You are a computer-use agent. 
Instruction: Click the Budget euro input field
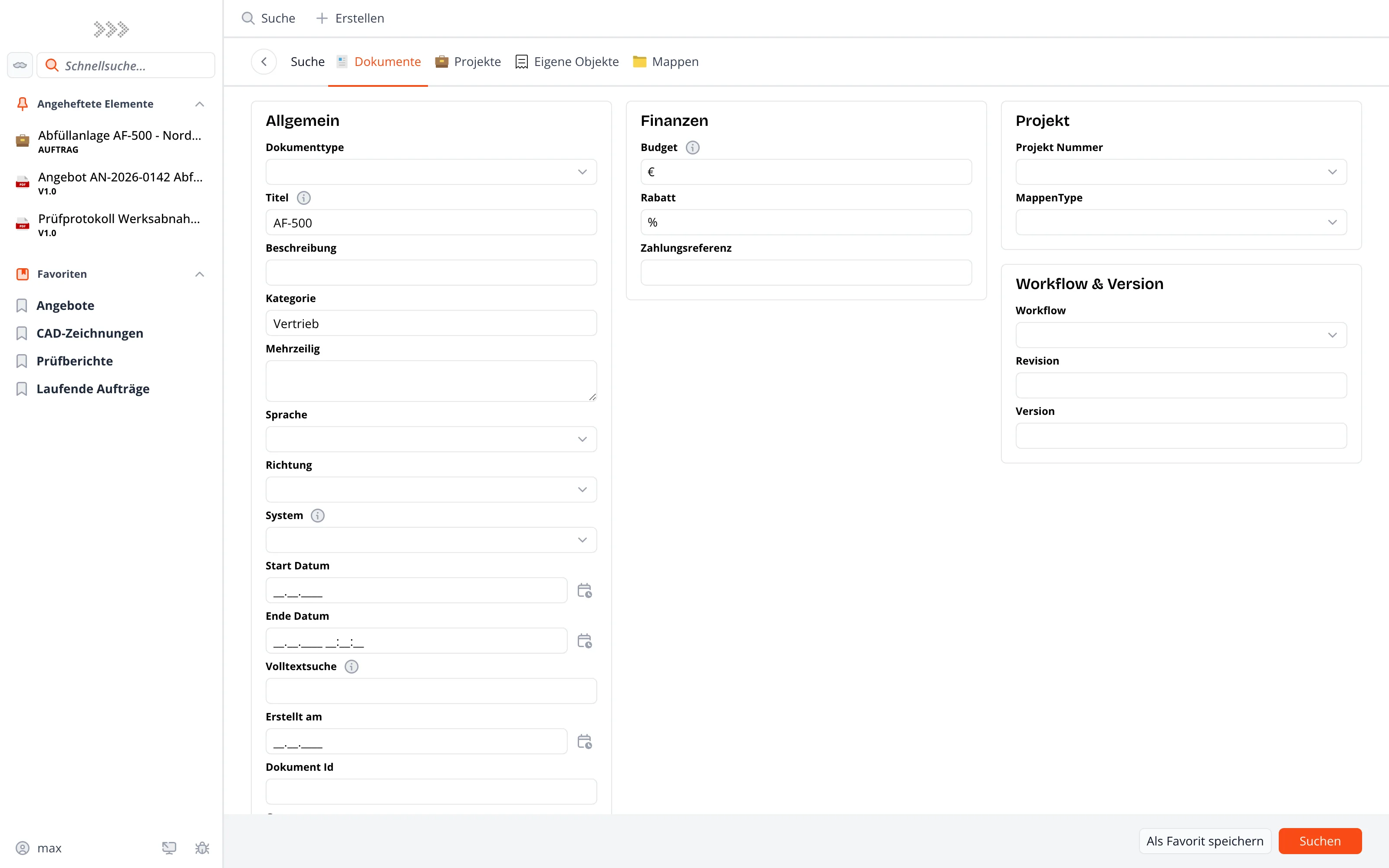point(806,172)
